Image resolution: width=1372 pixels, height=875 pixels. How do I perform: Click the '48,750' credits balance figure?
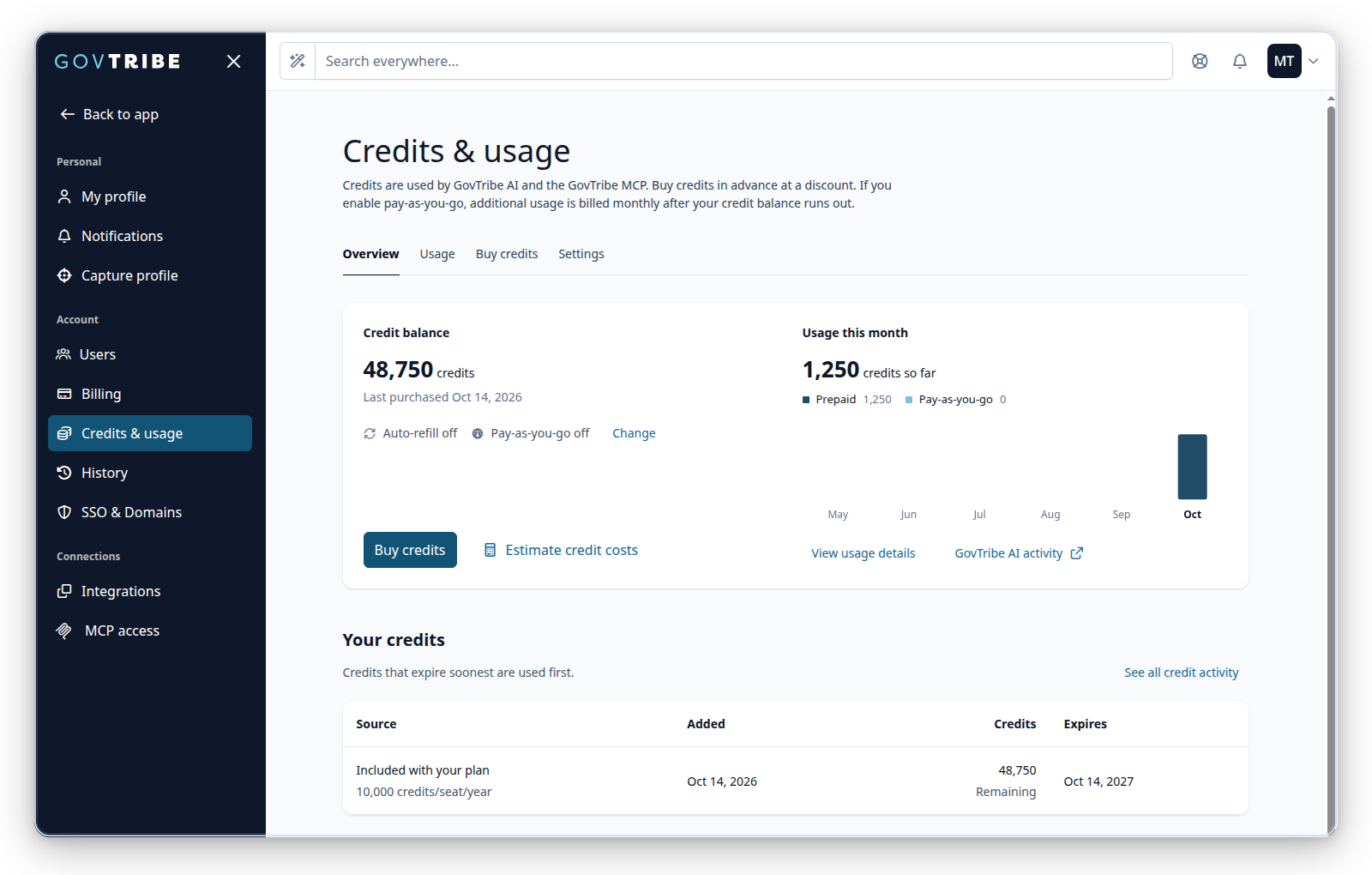(398, 370)
